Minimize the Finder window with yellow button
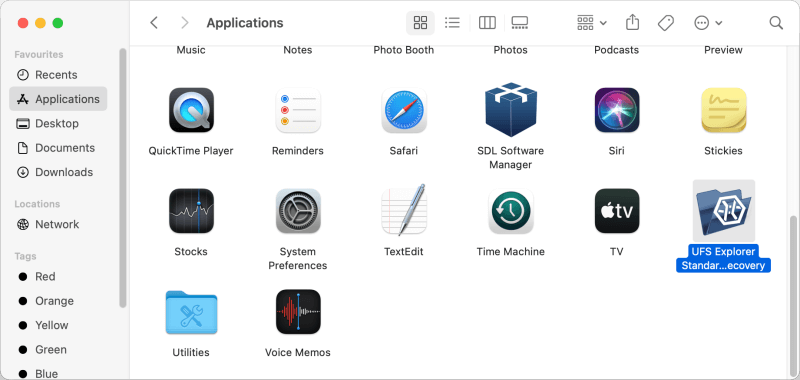The width and height of the screenshot is (800, 380). 40,23
